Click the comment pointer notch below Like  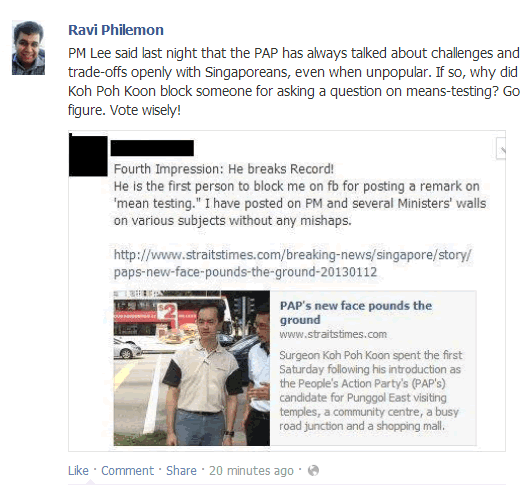coord(90,482)
